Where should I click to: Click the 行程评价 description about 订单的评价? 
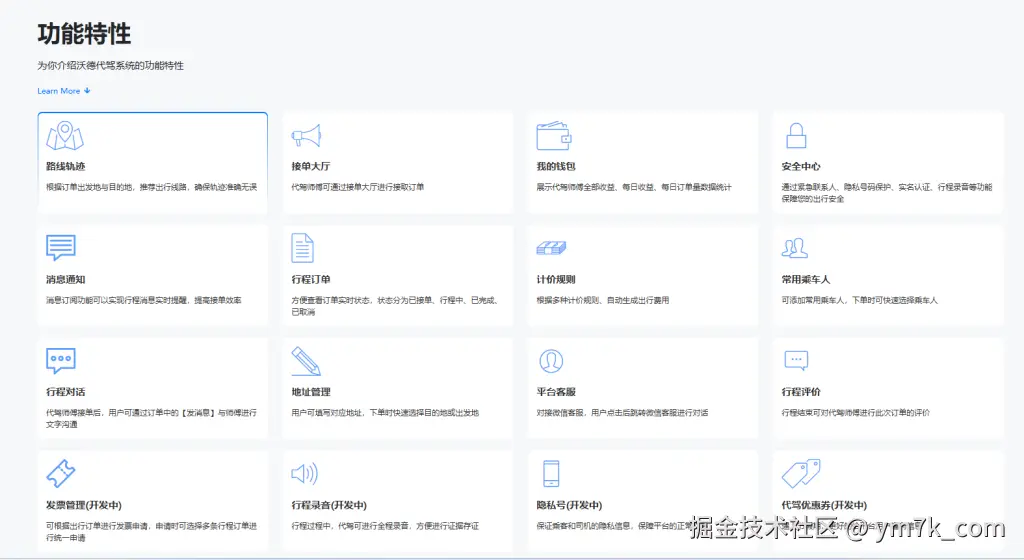coord(856,412)
